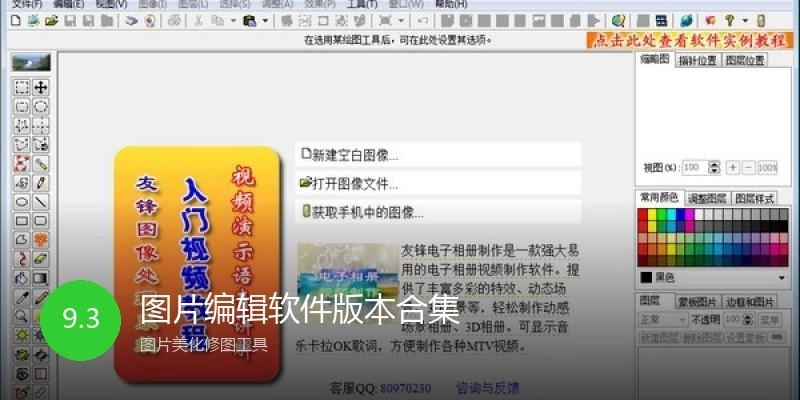This screenshot has width=800, height=400.
Task: Select the eraser tool in tool palette
Action: 41,259
